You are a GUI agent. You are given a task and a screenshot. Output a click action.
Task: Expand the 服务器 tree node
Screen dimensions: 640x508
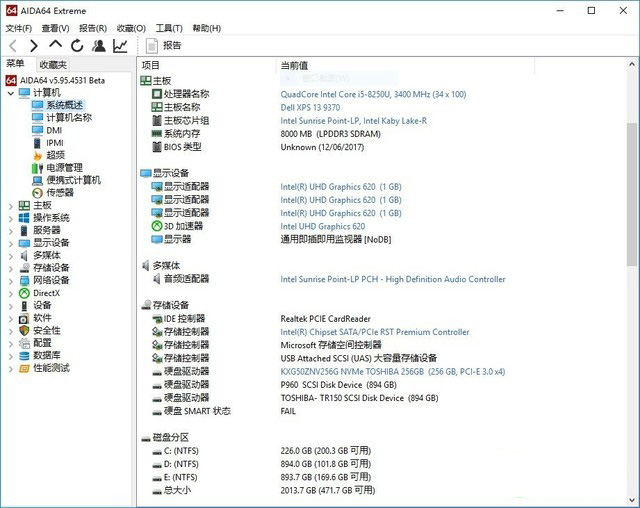click(11, 231)
